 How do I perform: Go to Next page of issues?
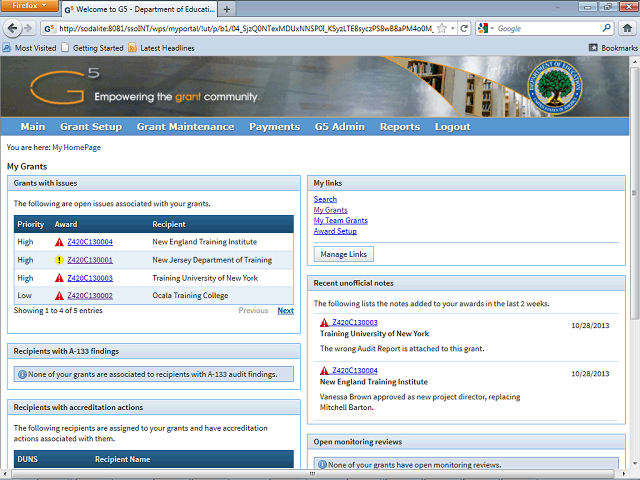[285, 311]
